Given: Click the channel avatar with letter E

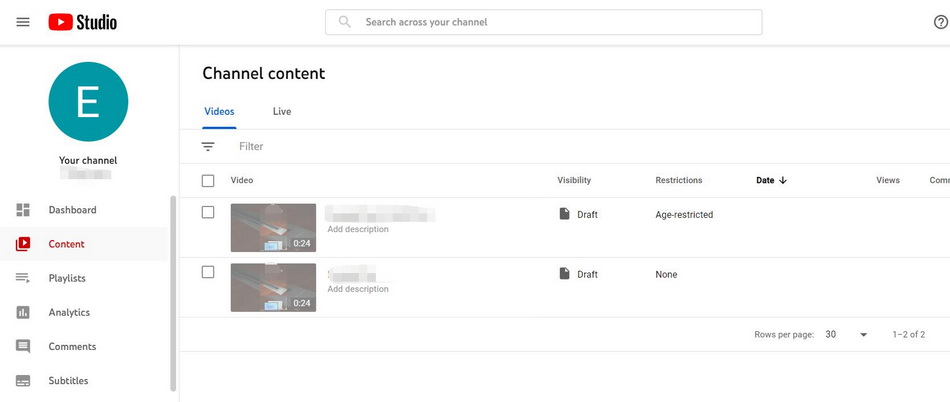Looking at the screenshot, I should click(x=88, y=101).
